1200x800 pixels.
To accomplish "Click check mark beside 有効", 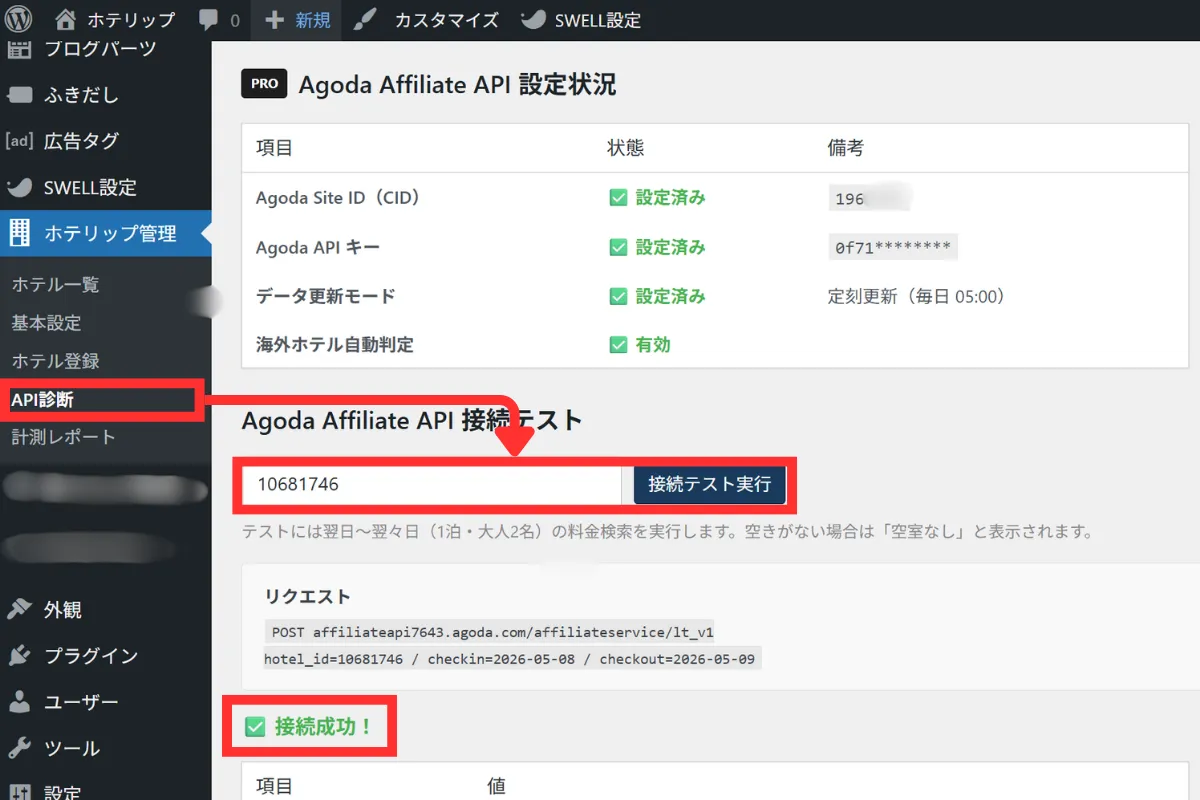I will [619, 345].
